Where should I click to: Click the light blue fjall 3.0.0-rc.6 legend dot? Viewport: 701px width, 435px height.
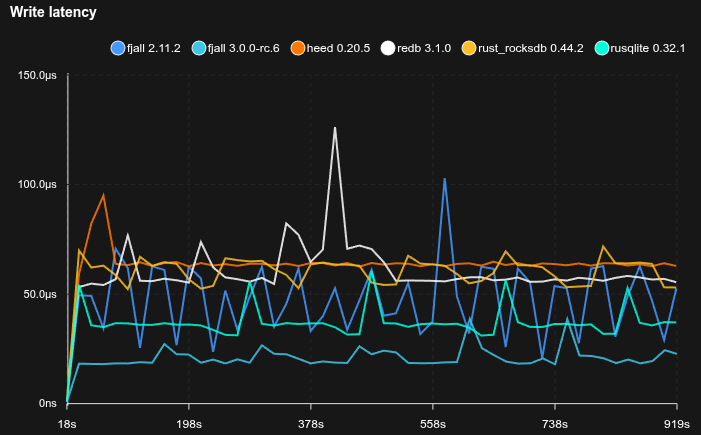[x=200, y=48]
